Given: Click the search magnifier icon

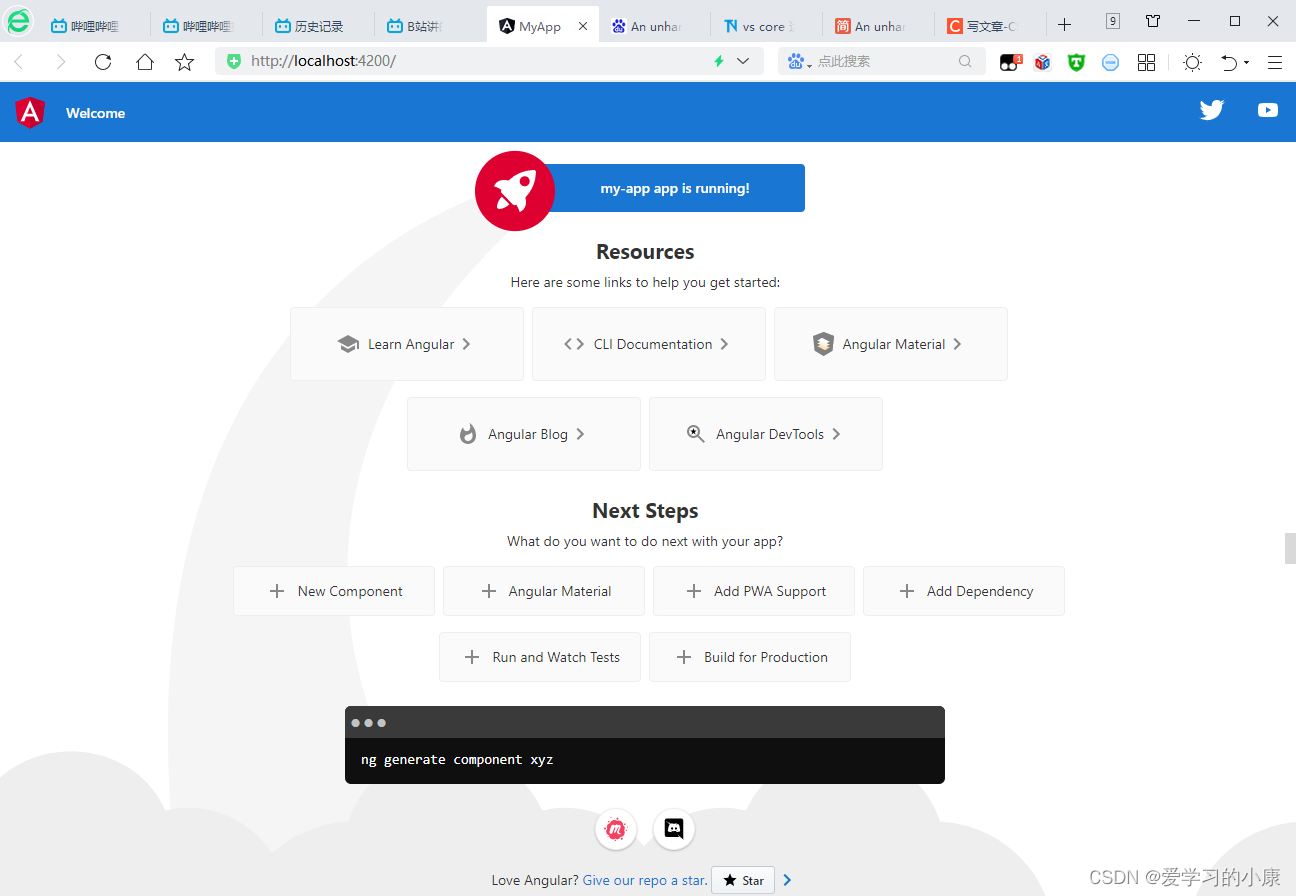Looking at the screenshot, I should 965,61.
